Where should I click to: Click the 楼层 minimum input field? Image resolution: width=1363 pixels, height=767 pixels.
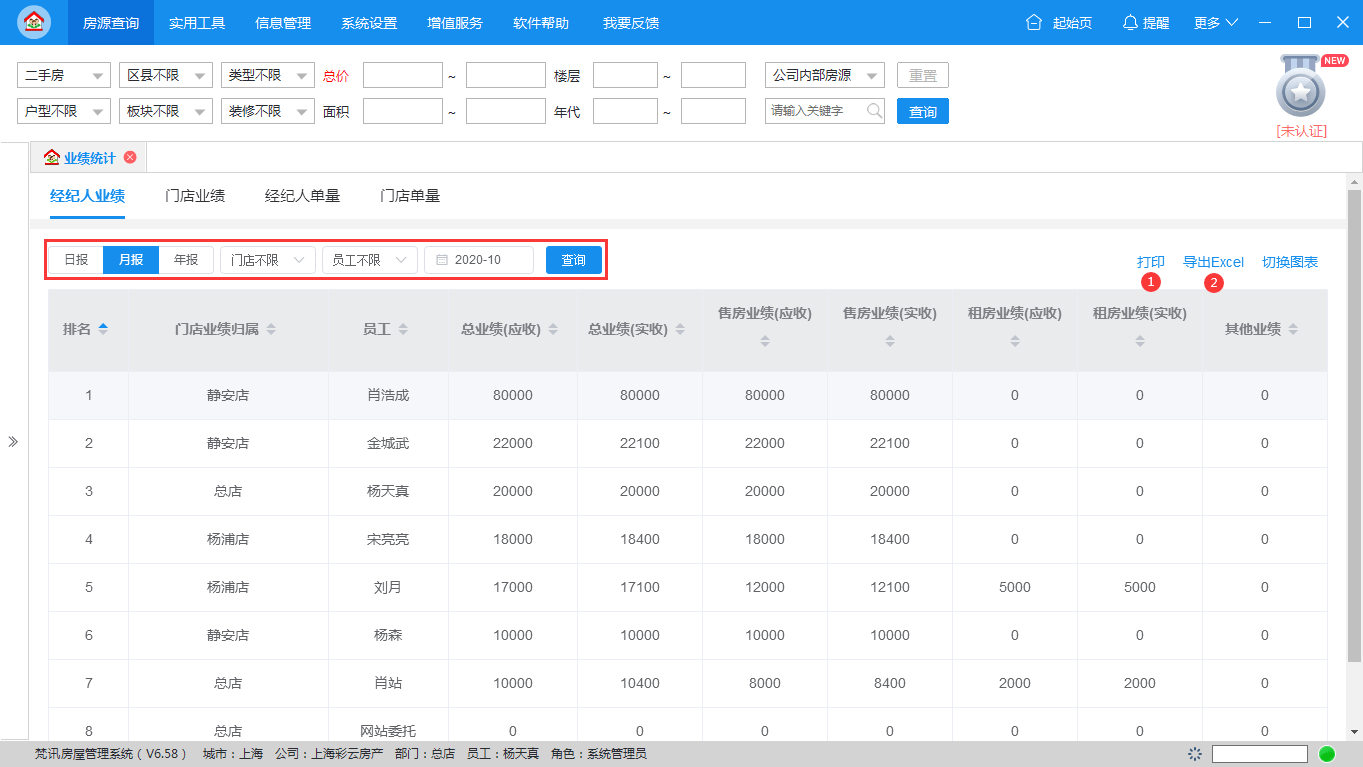pyautogui.click(x=625, y=75)
